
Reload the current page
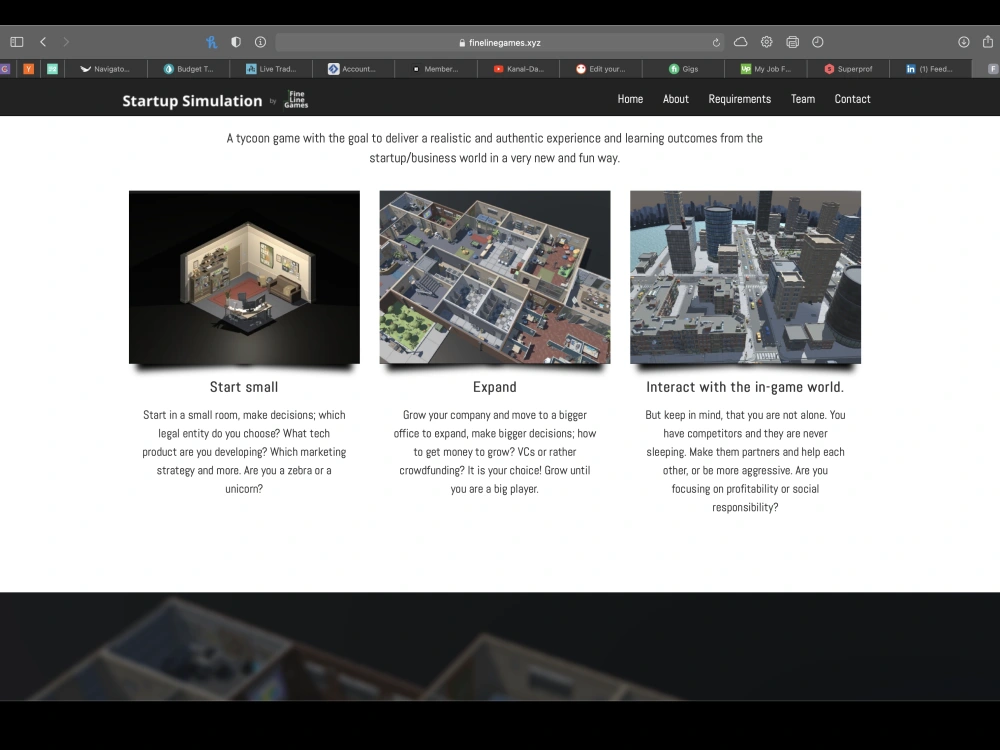pyautogui.click(x=716, y=43)
